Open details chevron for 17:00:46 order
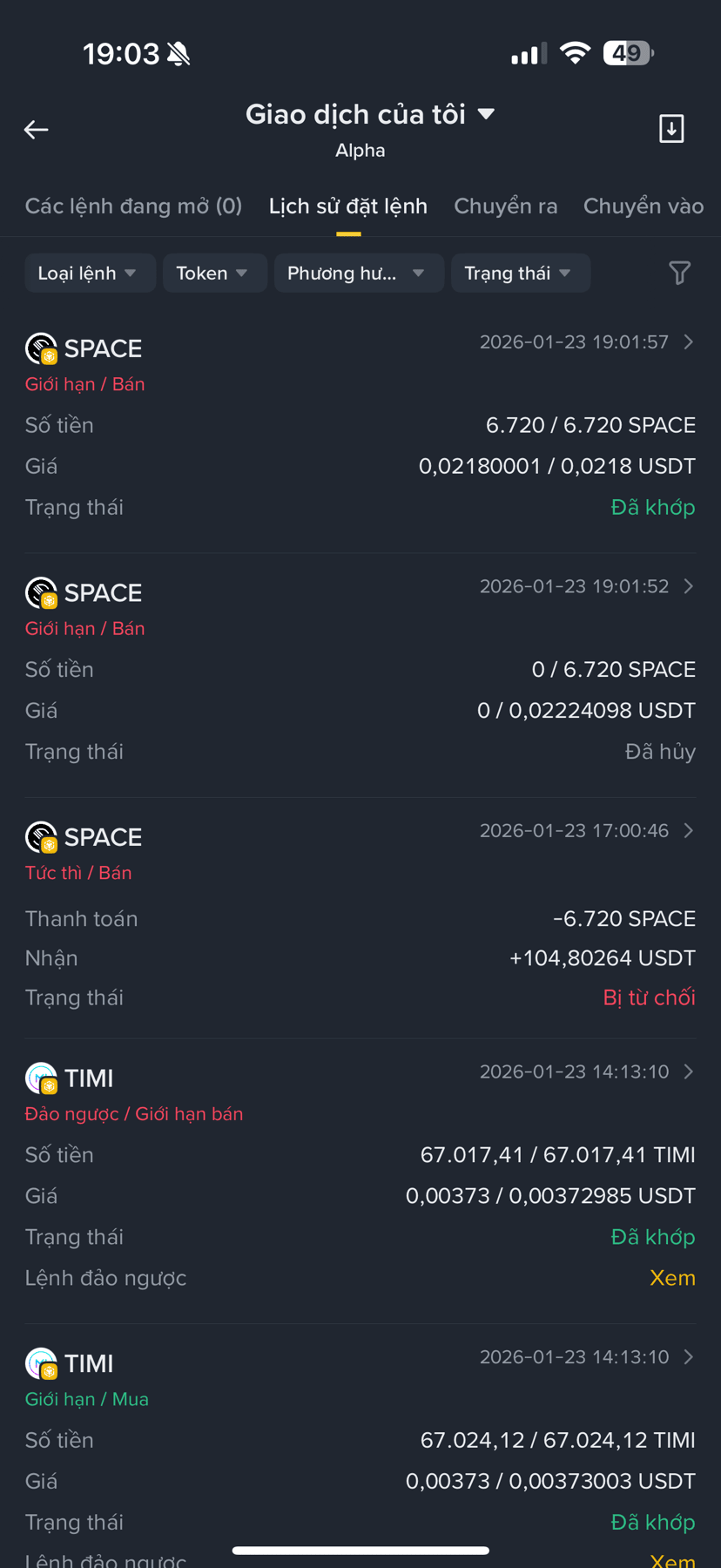 point(689,831)
